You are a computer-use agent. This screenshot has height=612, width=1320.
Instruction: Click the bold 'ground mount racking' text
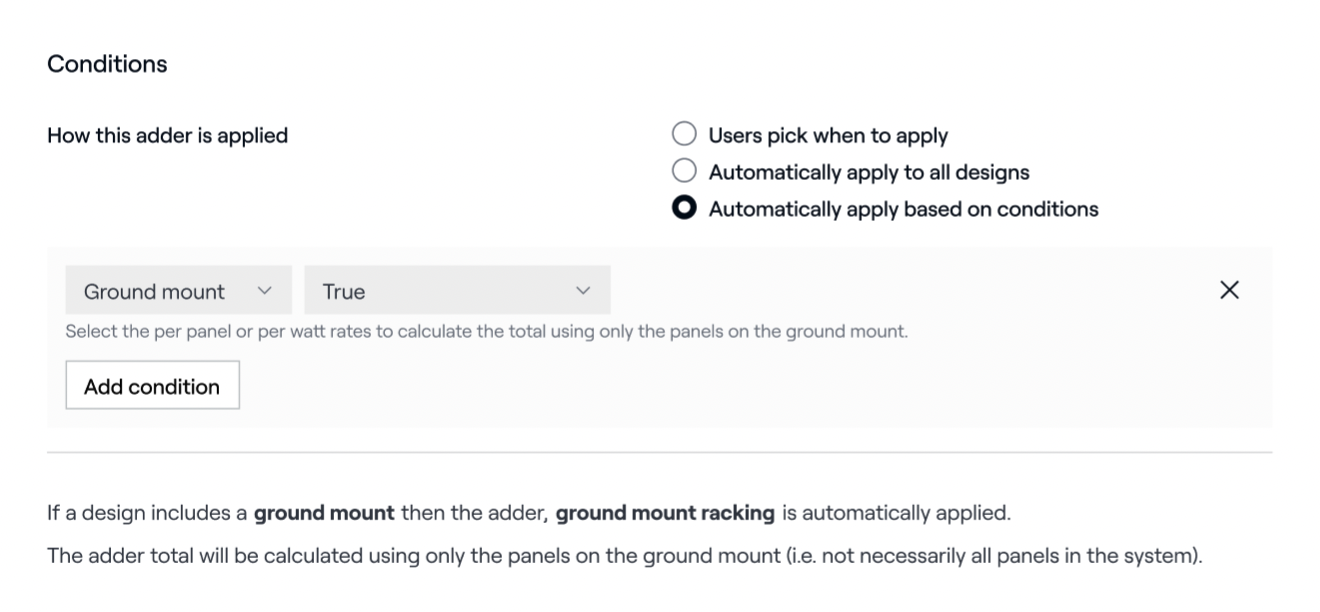[665, 514]
